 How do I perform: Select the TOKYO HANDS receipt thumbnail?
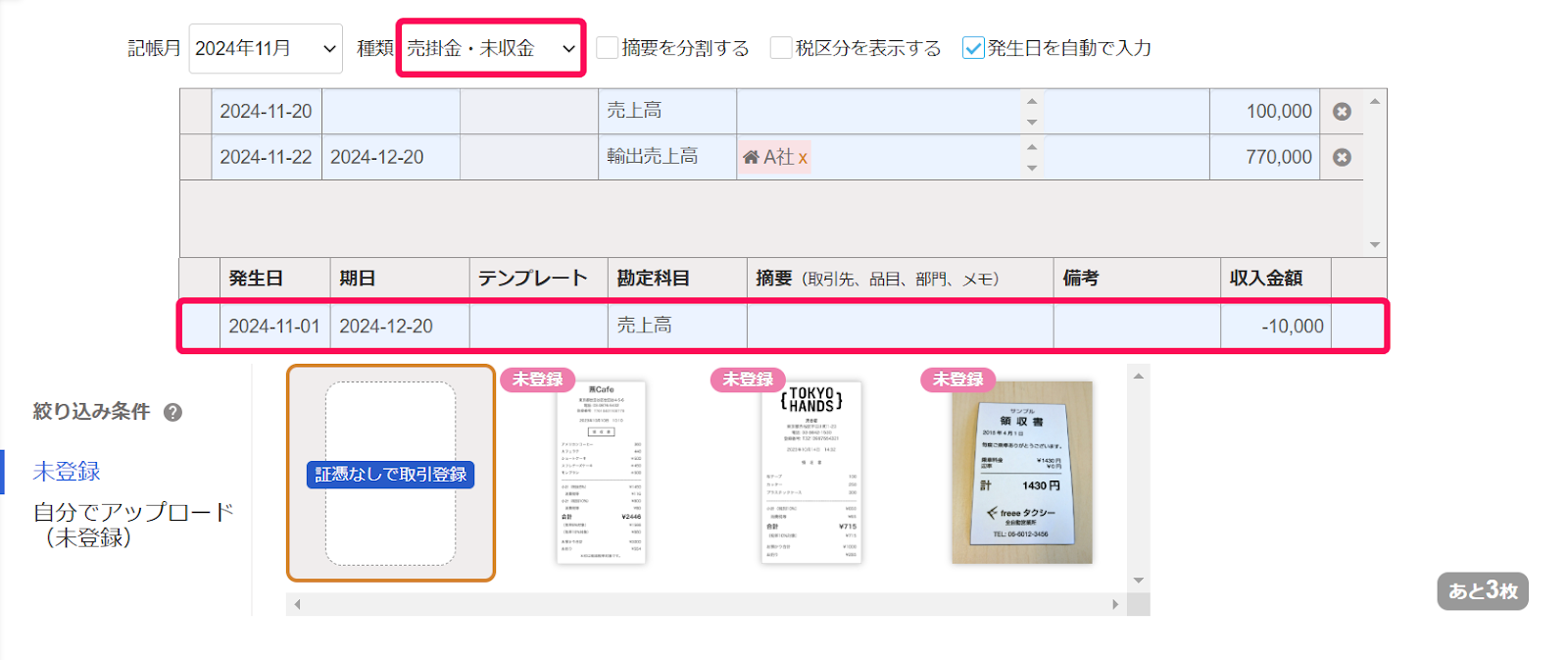(x=811, y=473)
